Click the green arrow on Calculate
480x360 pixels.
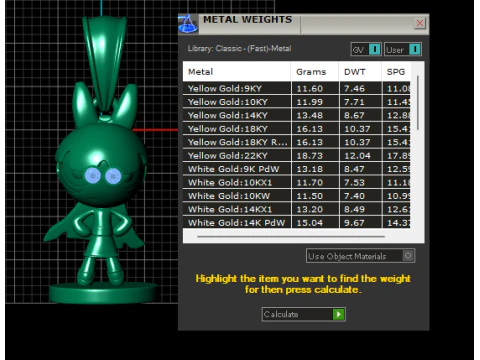point(338,314)
